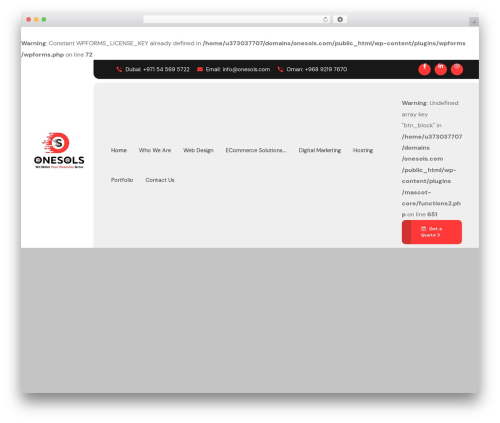
Task: Click the phone icon beside Oman number
Action: (x=280, y=69)
